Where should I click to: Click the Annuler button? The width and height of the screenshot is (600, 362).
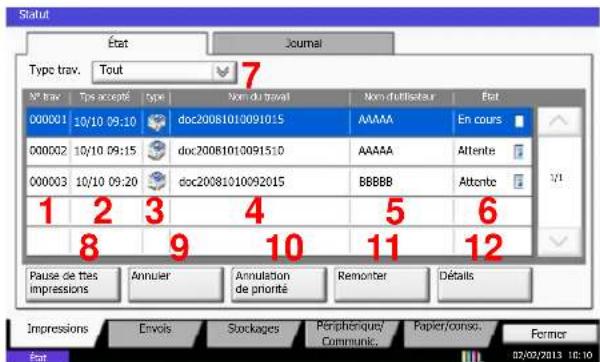176,284
